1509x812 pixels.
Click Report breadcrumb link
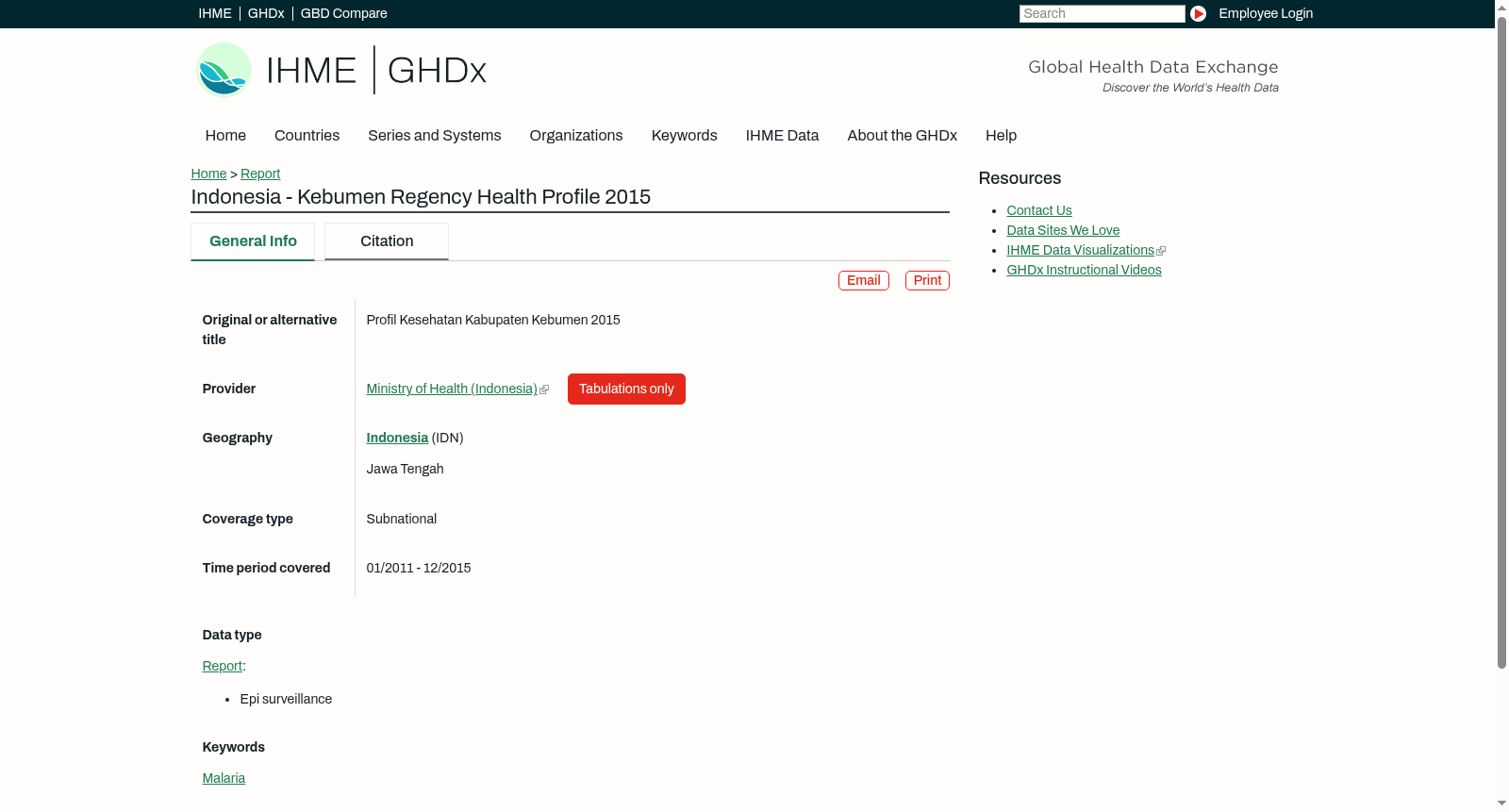[260, 174]
